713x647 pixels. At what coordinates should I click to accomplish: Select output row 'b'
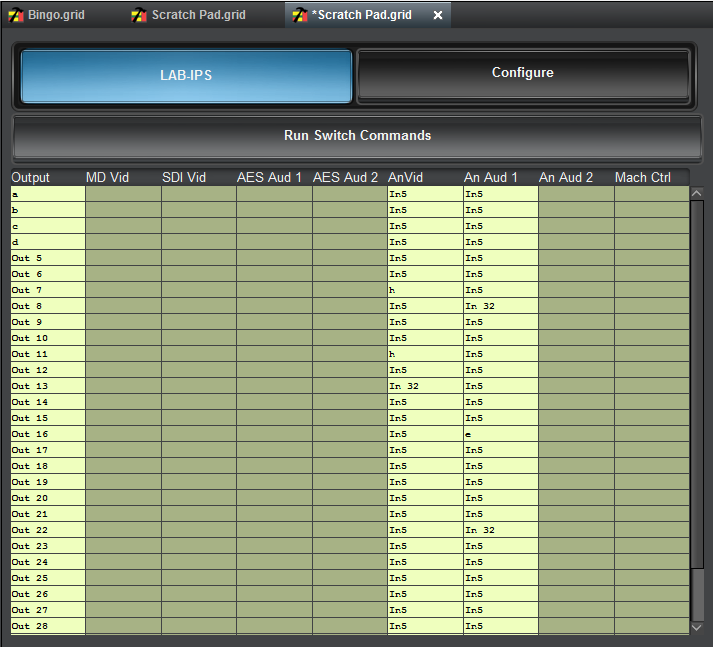[48, 210]
